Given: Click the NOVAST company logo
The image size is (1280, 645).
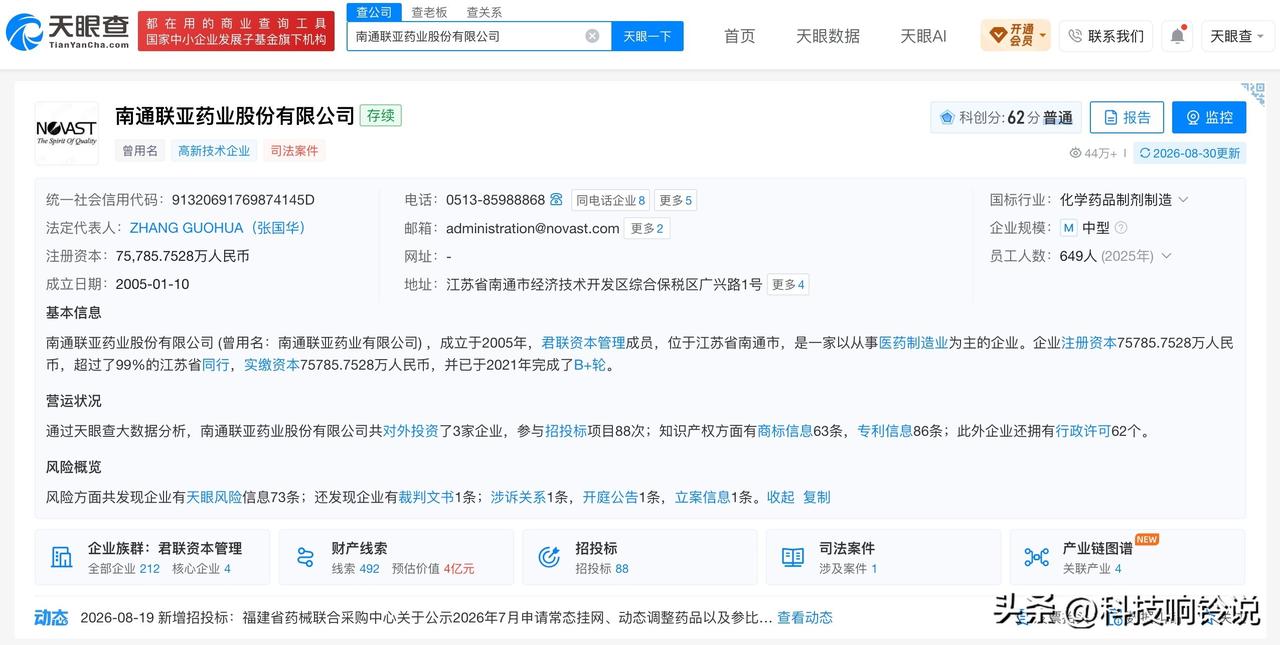Looking at the screenshot, I should click(67, 133).
